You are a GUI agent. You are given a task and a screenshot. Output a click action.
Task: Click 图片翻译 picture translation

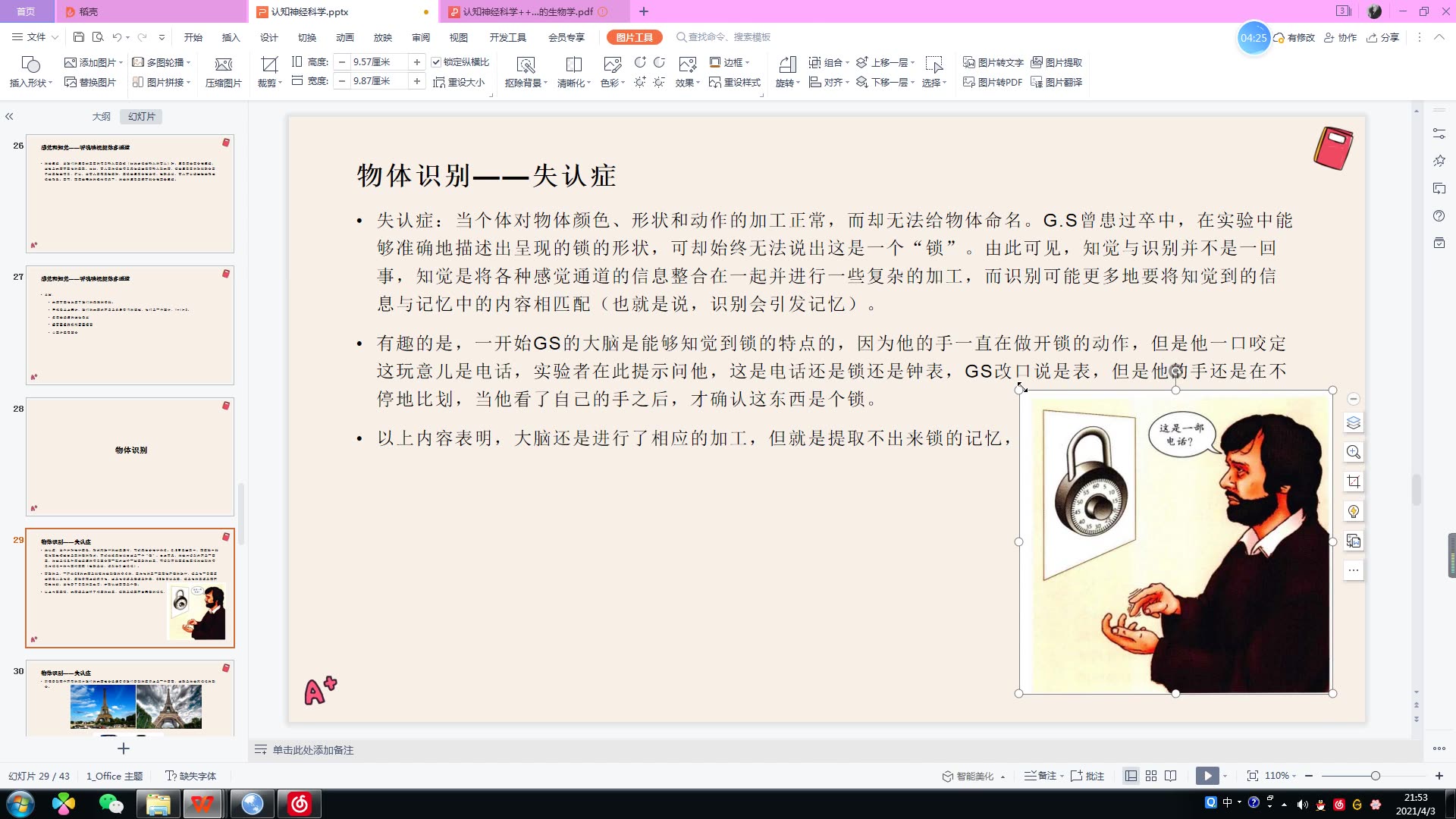pyautogui.click(x=1056, y=82)
